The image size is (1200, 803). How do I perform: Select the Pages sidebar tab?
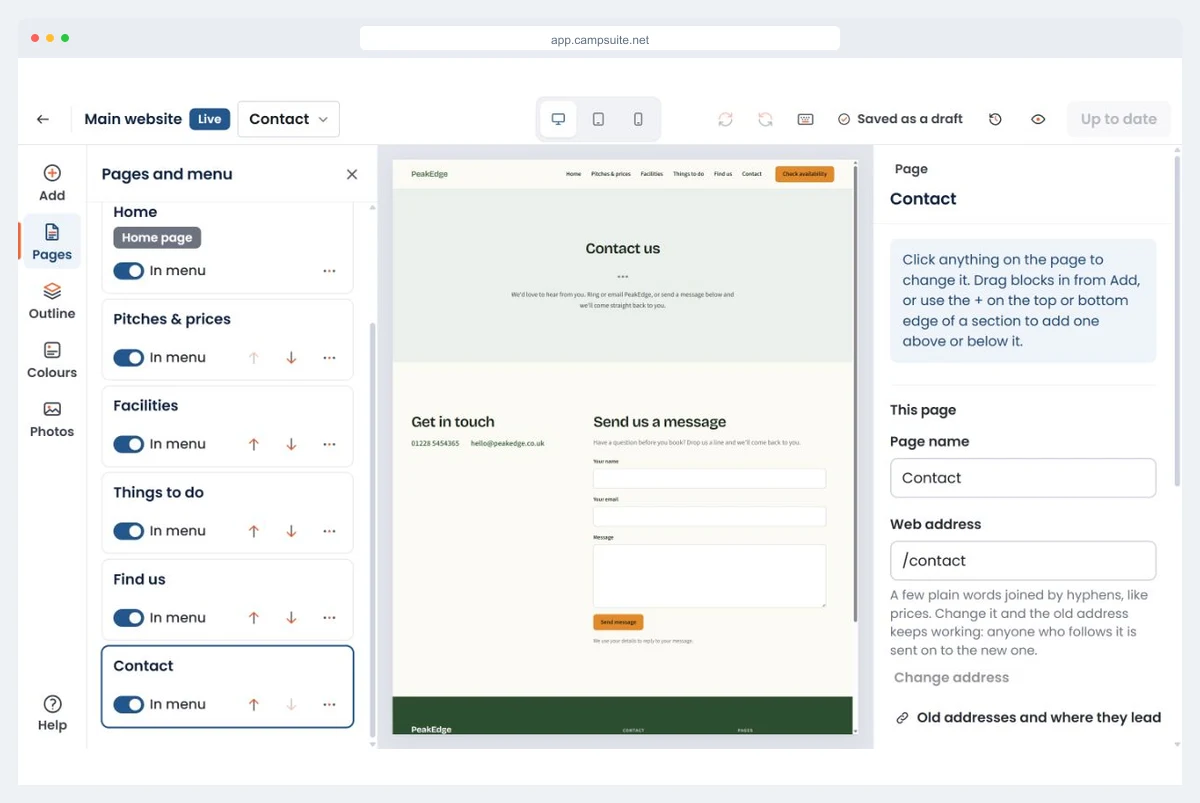pos(52,242)
